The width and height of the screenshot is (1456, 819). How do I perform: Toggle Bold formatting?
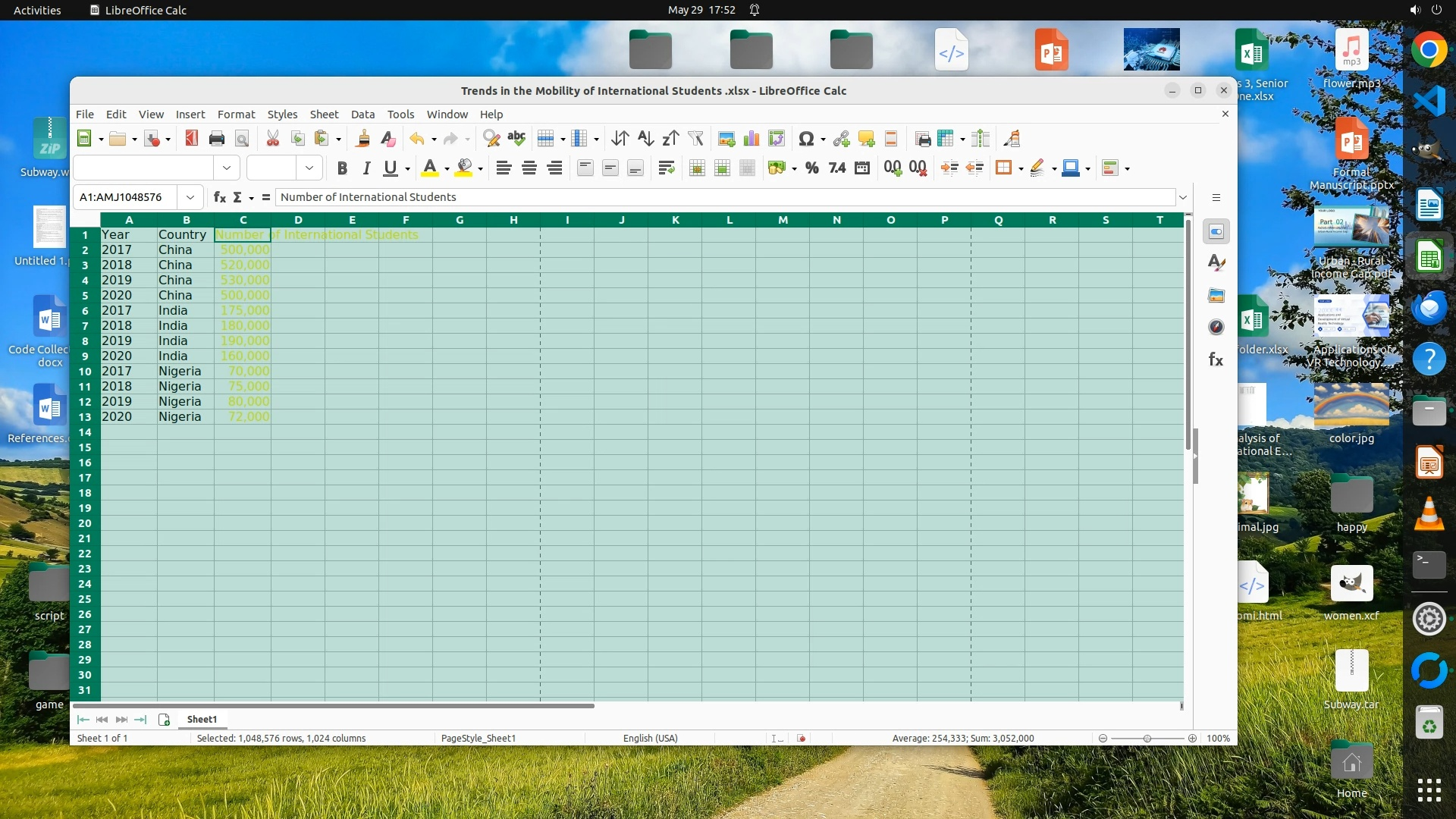[342, 168]
